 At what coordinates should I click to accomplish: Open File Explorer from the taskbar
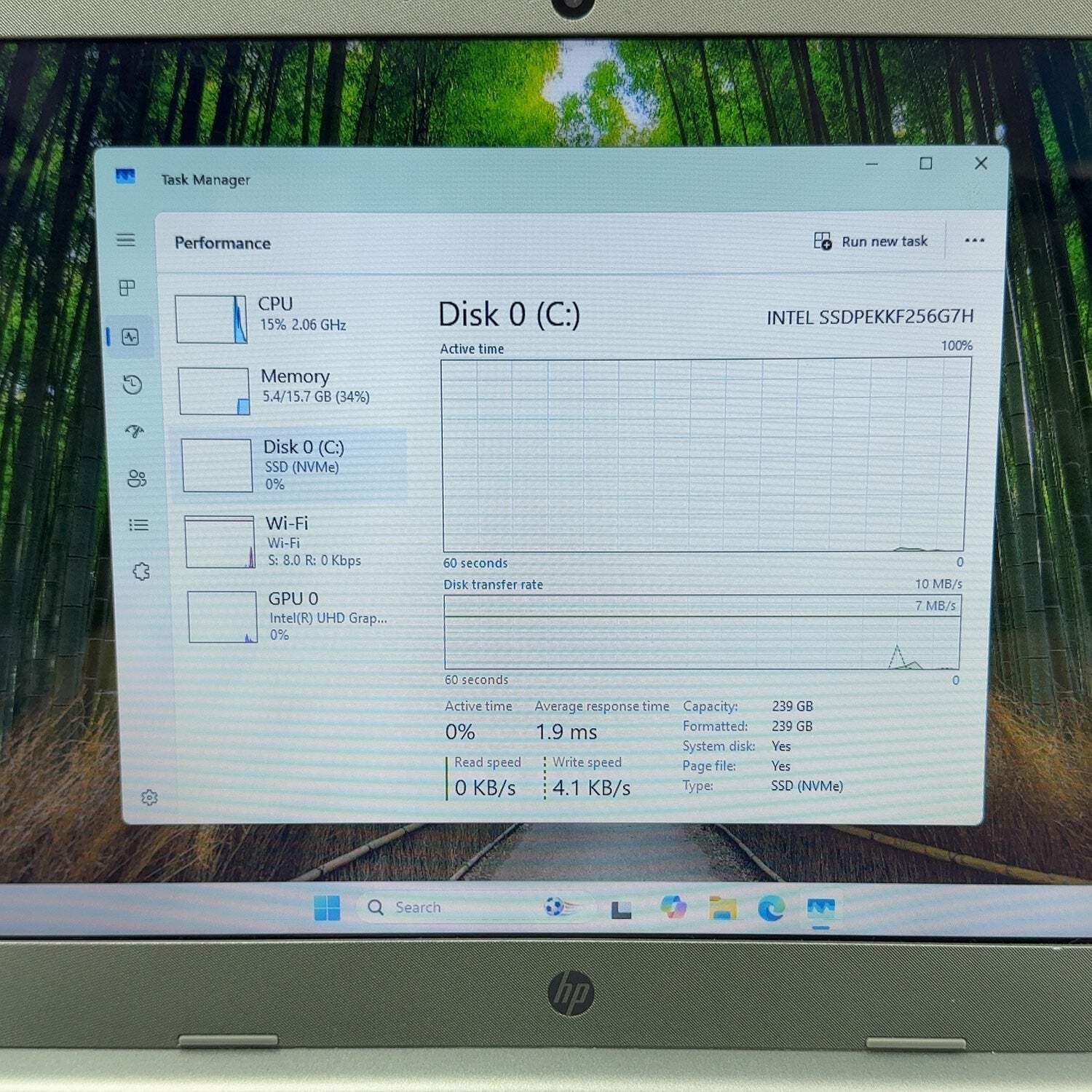tap(723, 908)
